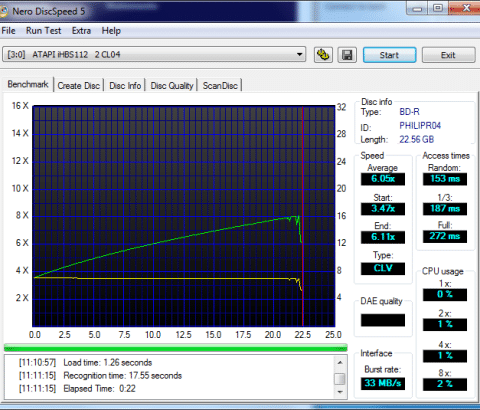The image size is (480, 410).
Task: Click the end speed value 6.11x
Action: pyautogui.click(x=383, y=237)
